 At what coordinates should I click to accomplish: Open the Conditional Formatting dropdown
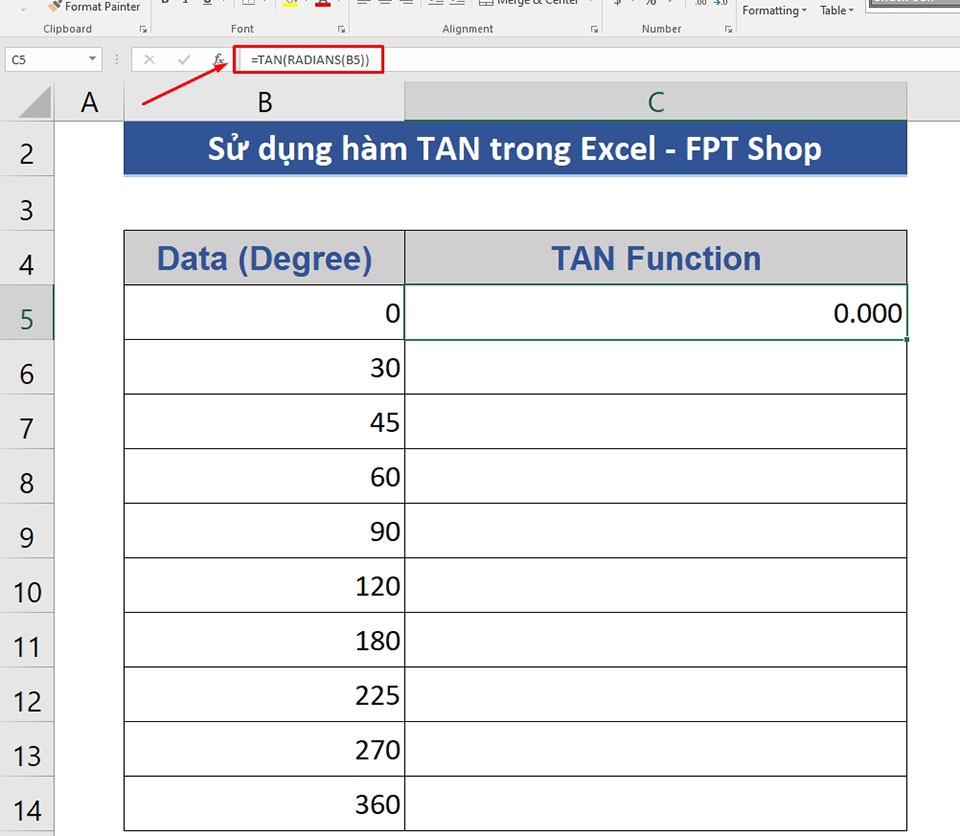point(773,10)
